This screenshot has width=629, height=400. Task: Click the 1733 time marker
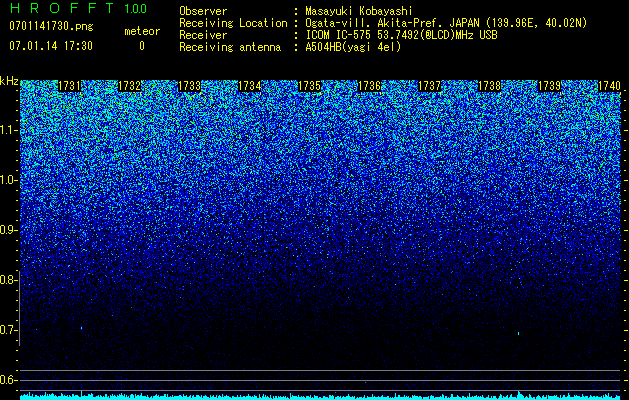[x=189, y=86]
